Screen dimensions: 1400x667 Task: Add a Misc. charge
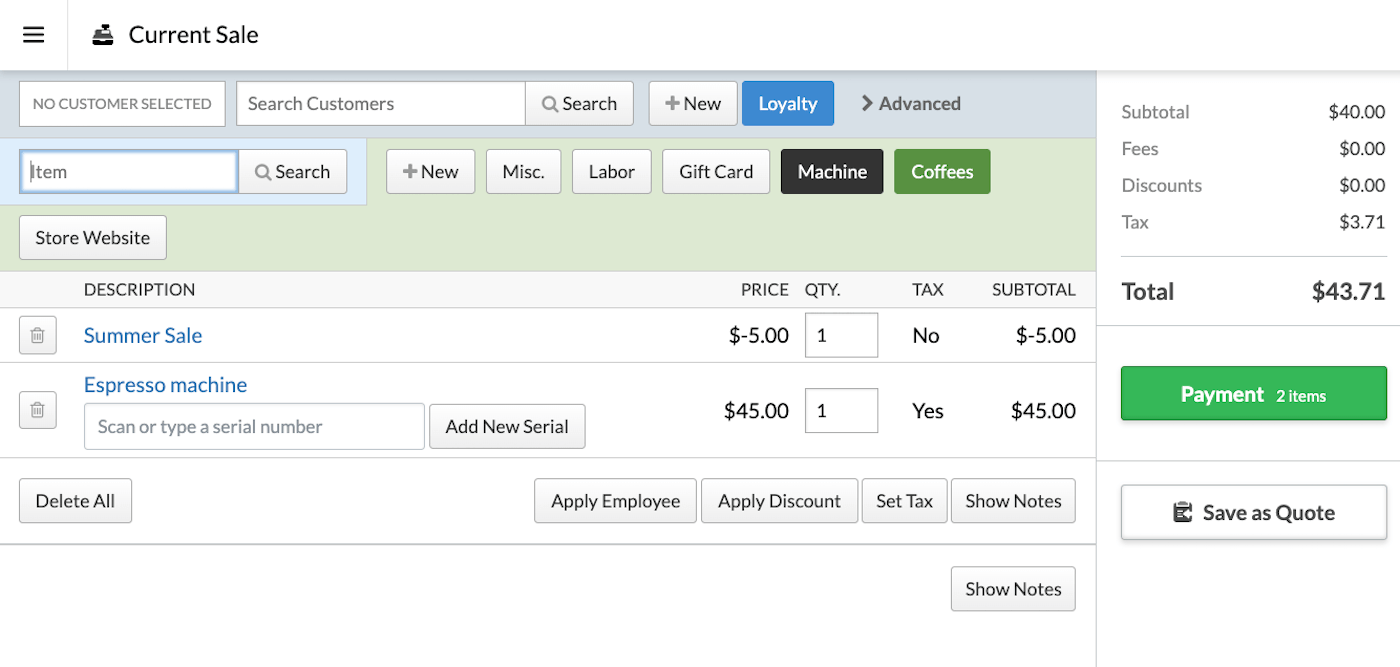pos(524,172)
